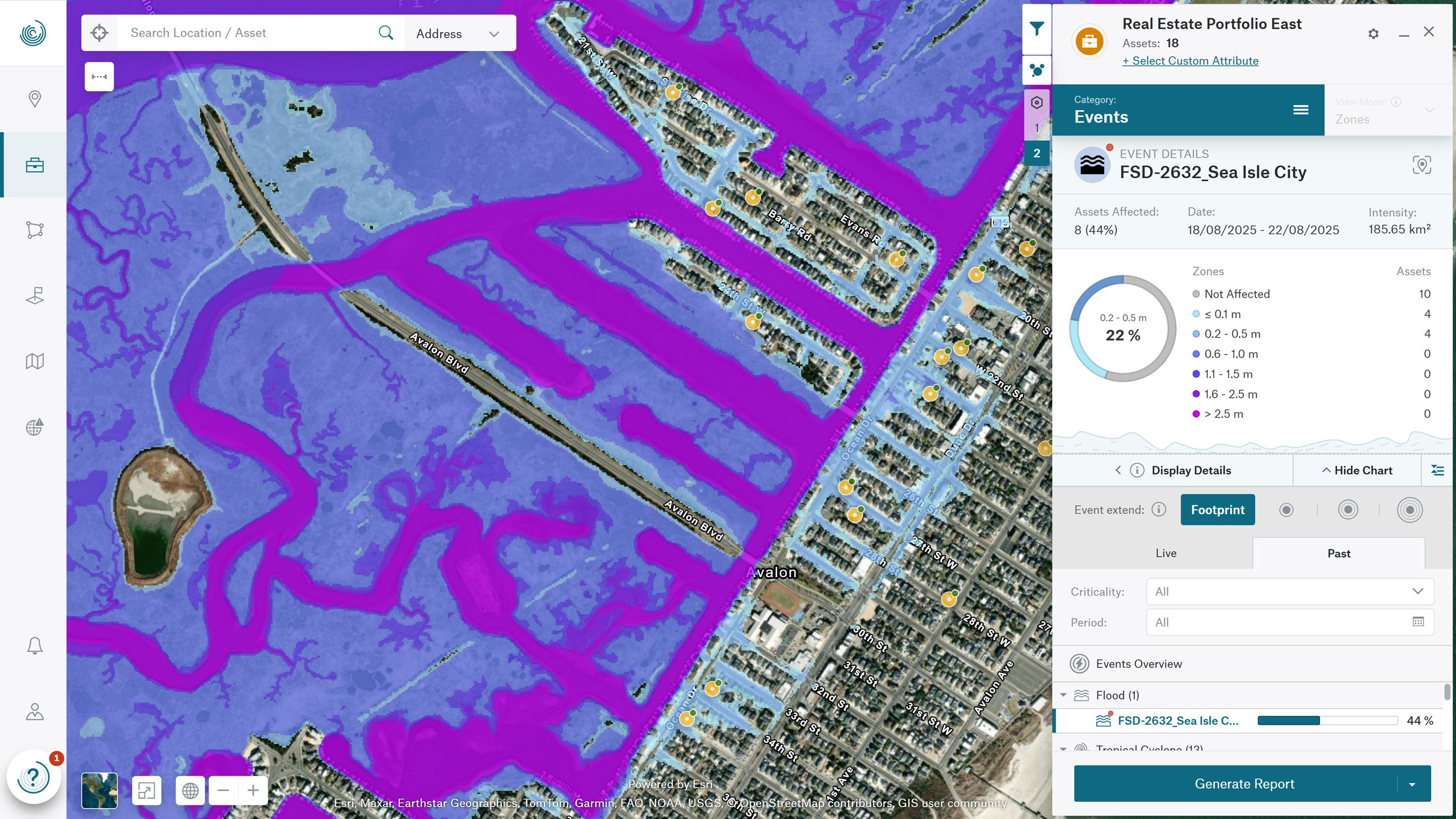Select the polygon area tool in the sidebar

point(34,229)
